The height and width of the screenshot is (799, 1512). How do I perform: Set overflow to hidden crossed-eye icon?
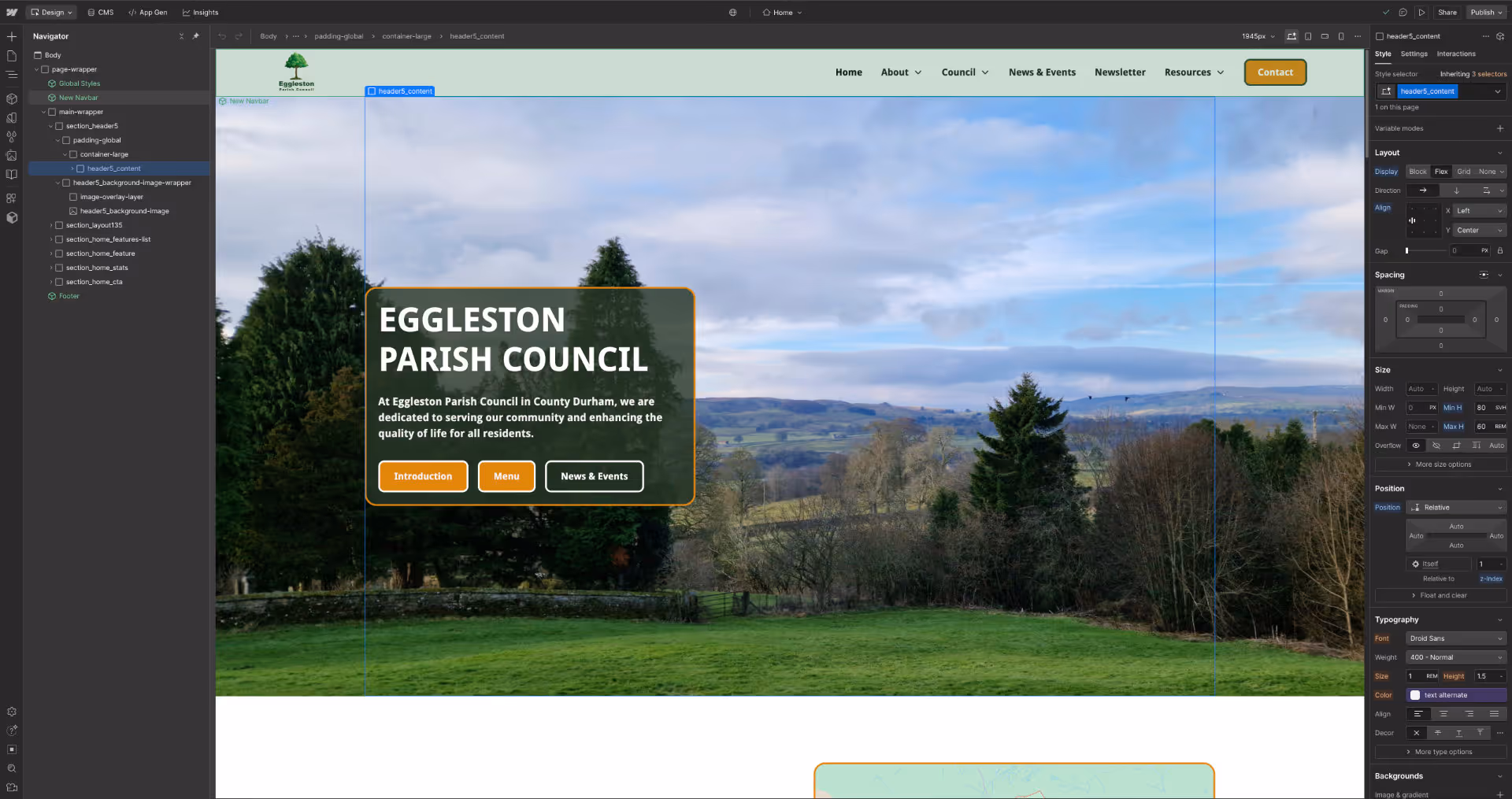(x=1436, y=446)
